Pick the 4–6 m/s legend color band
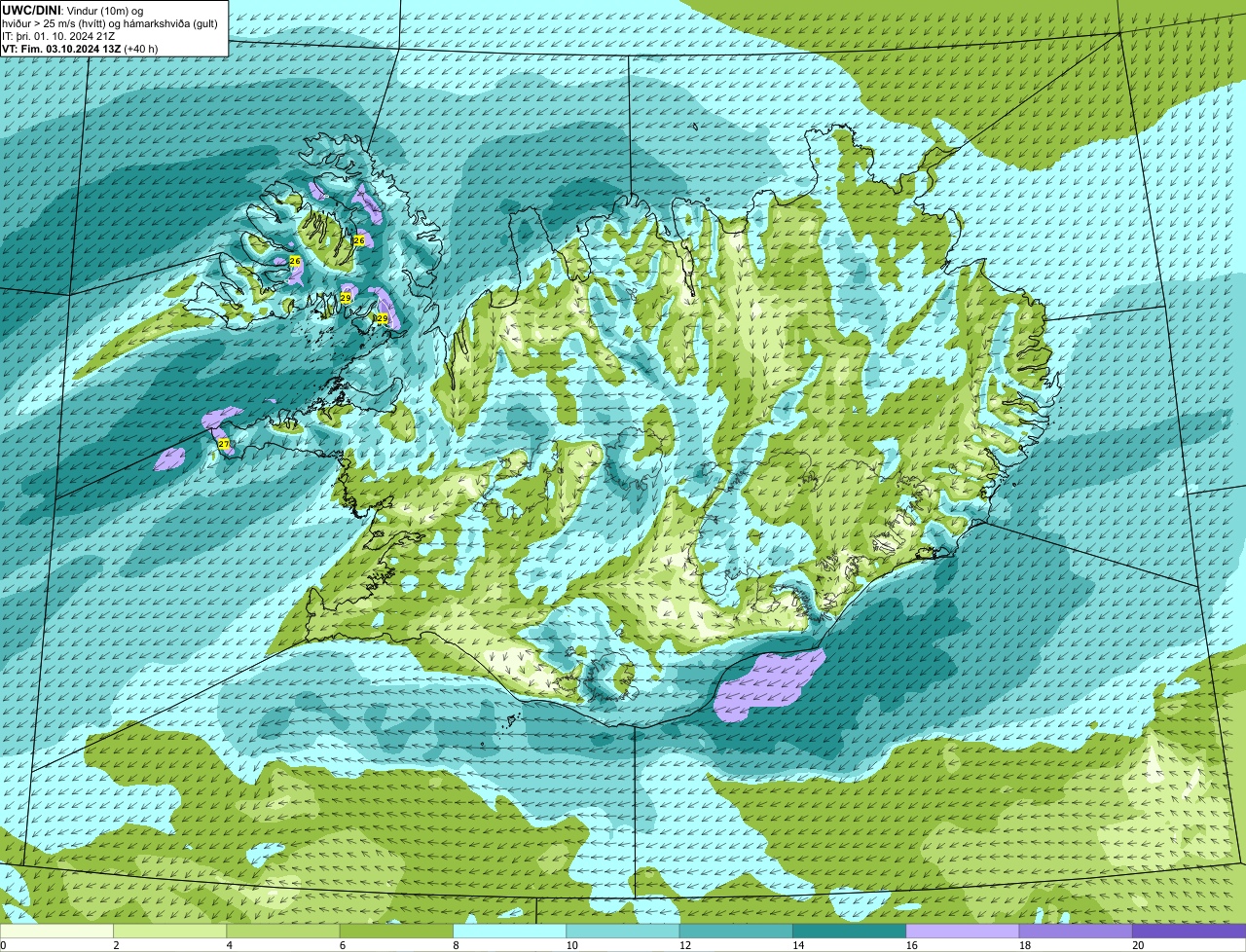This screenshot has height=952, width=1246. [x=283, y=932]
